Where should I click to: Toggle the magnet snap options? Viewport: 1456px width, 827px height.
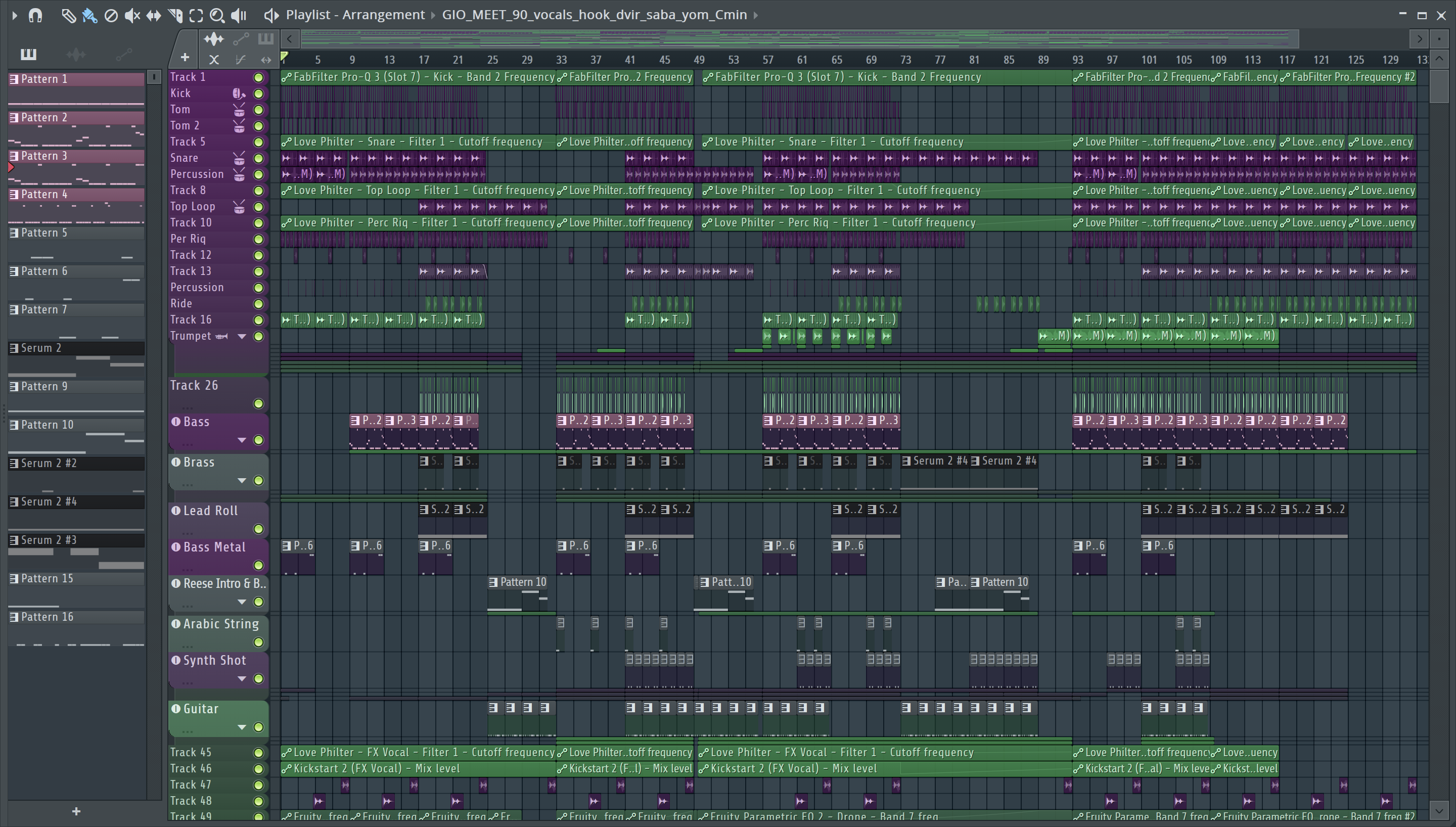(x=35, y=15)
